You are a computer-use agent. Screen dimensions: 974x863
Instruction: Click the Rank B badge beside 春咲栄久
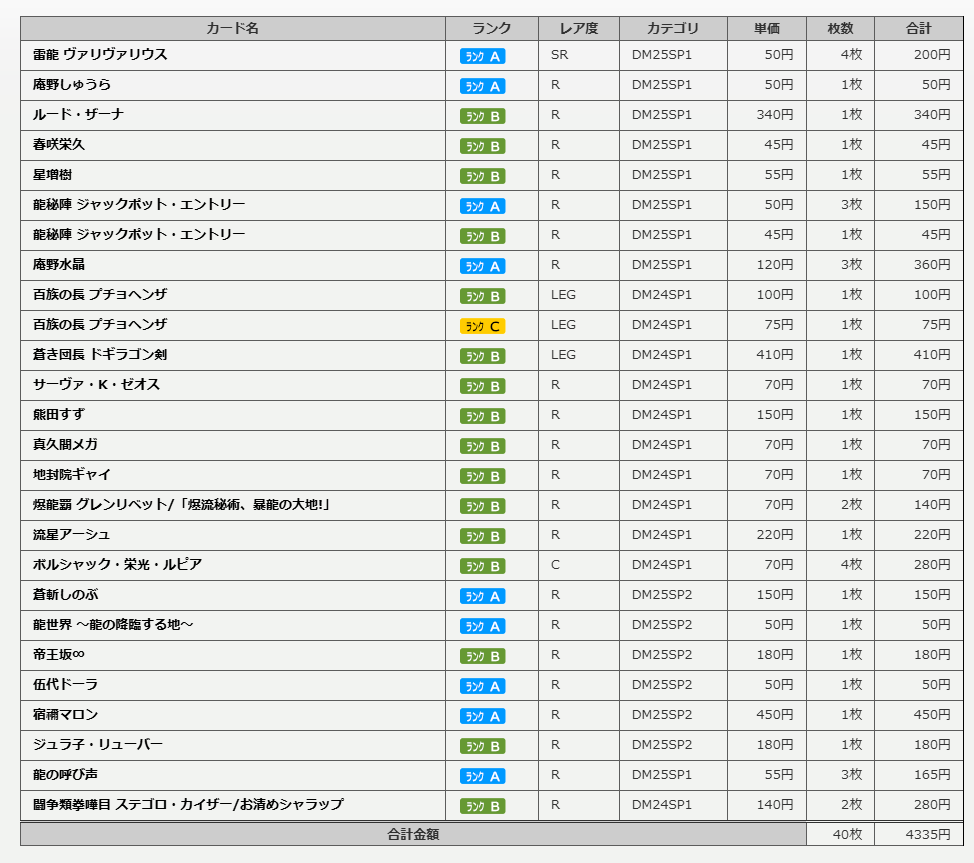point(483,146)
